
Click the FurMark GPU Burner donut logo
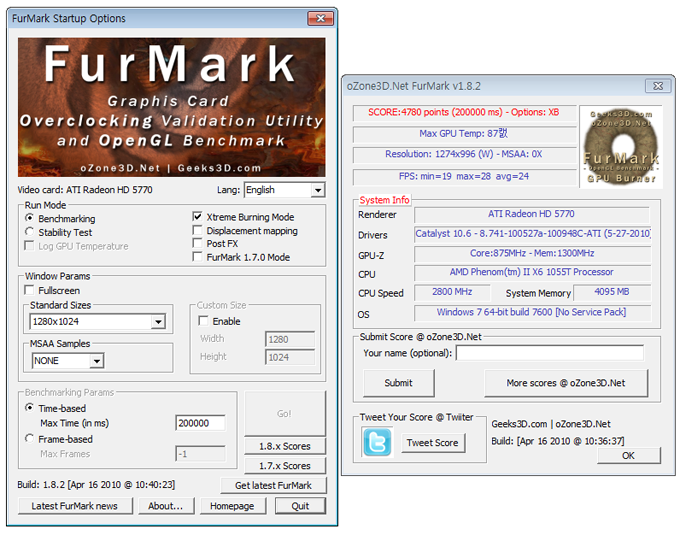[621, 147]
